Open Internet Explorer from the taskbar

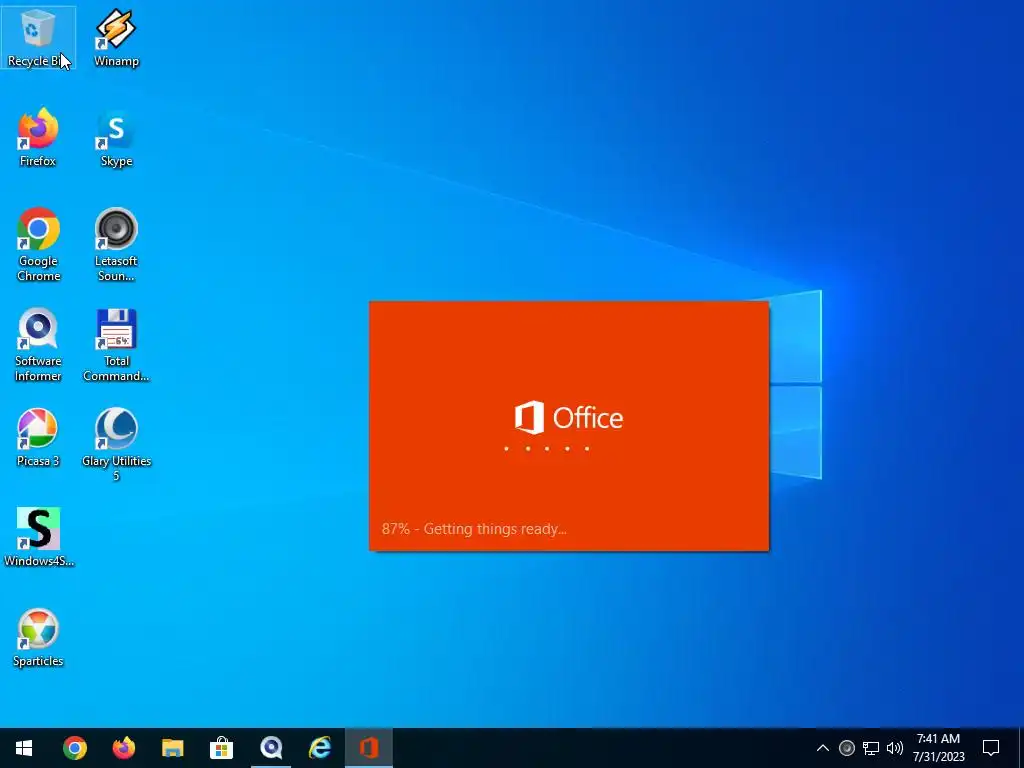point(319,748)
